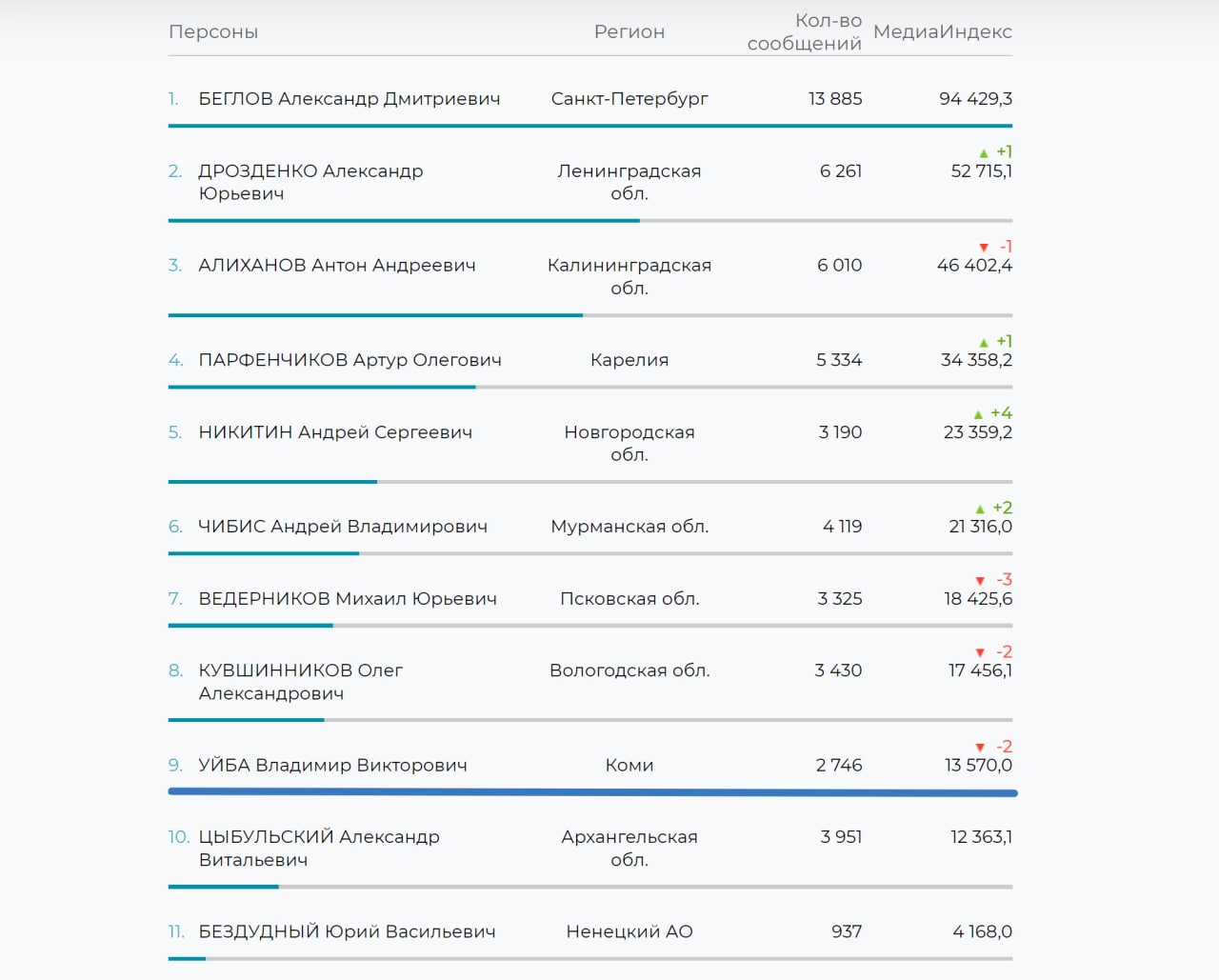Click Беглов's full-width teal progress bar
This screenshot has height=980, width=1219.
590,126
